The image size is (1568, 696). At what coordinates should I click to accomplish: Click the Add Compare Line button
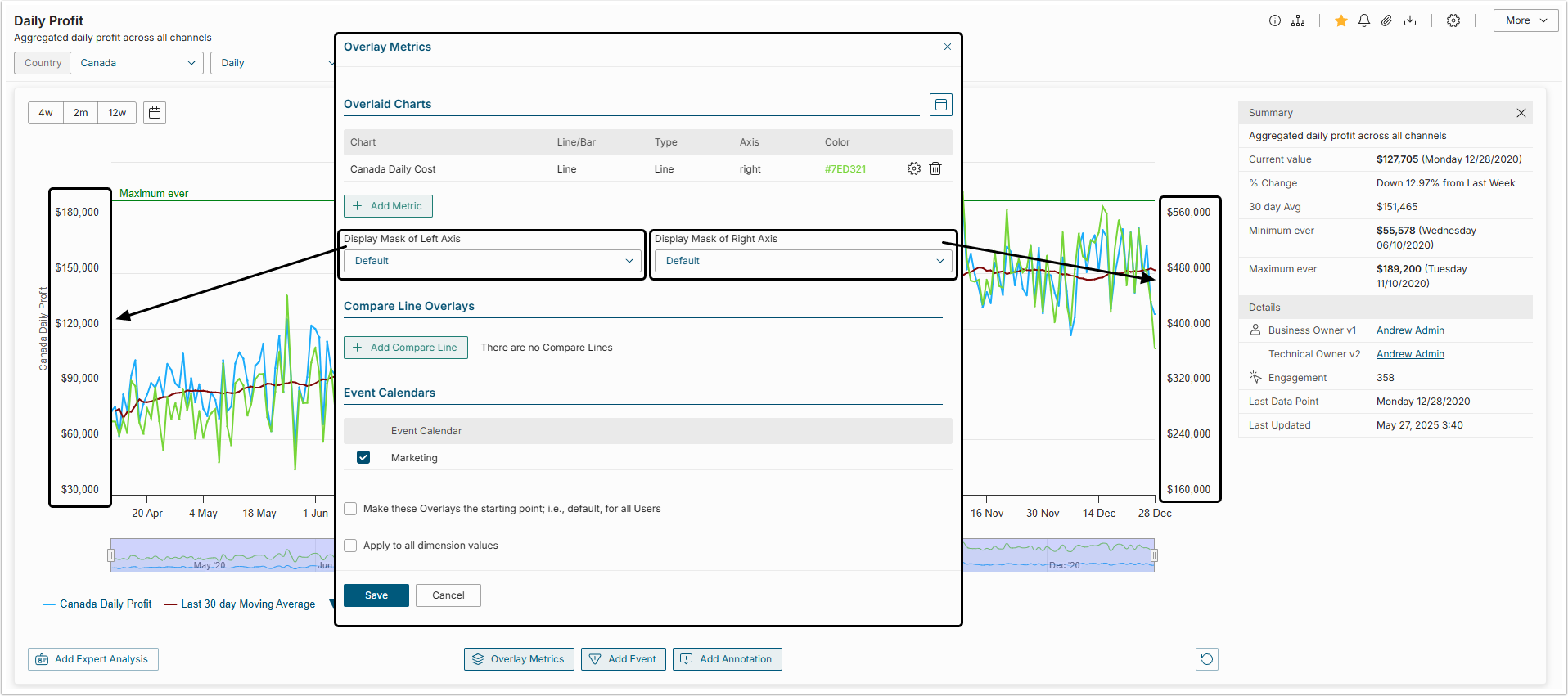point(405,348)
